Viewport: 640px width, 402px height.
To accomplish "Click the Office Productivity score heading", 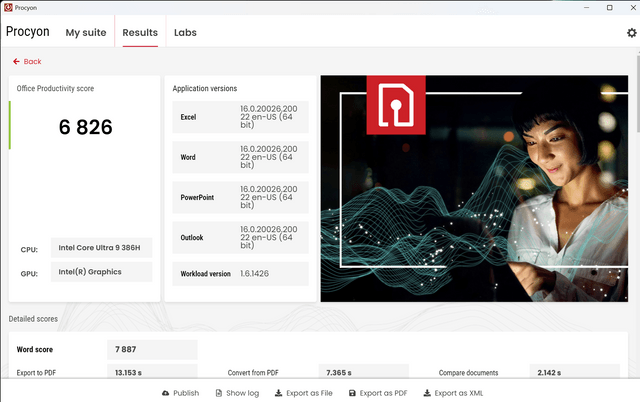I will point(55,88).
